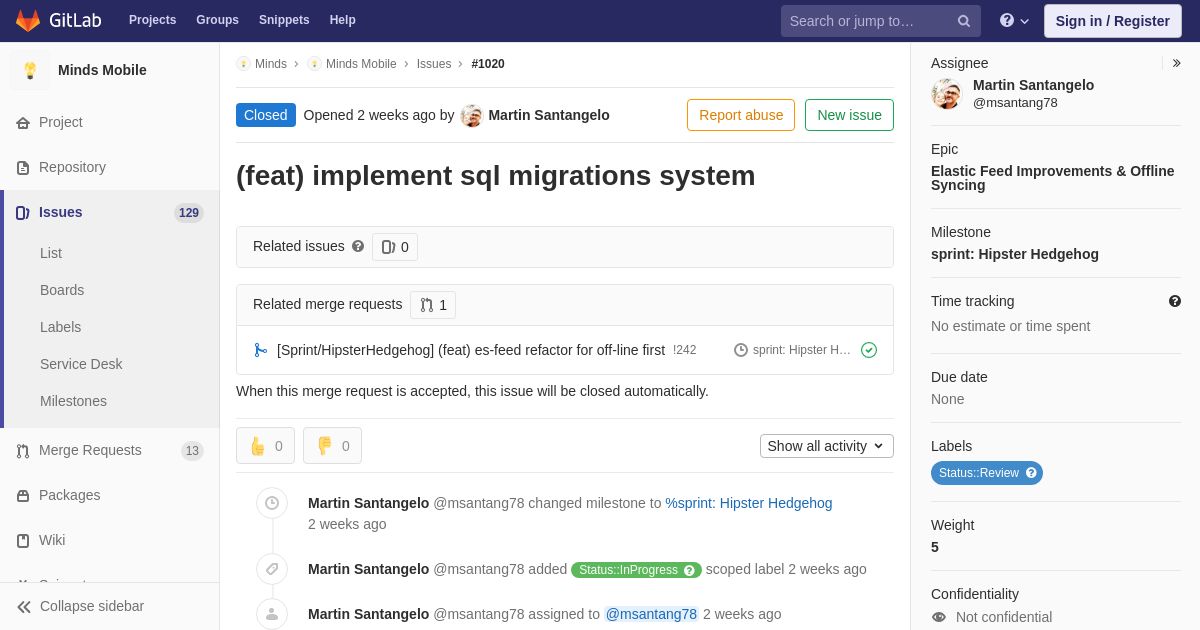
Task: Focus the Search or jump to field
Action: pos(866,21)
